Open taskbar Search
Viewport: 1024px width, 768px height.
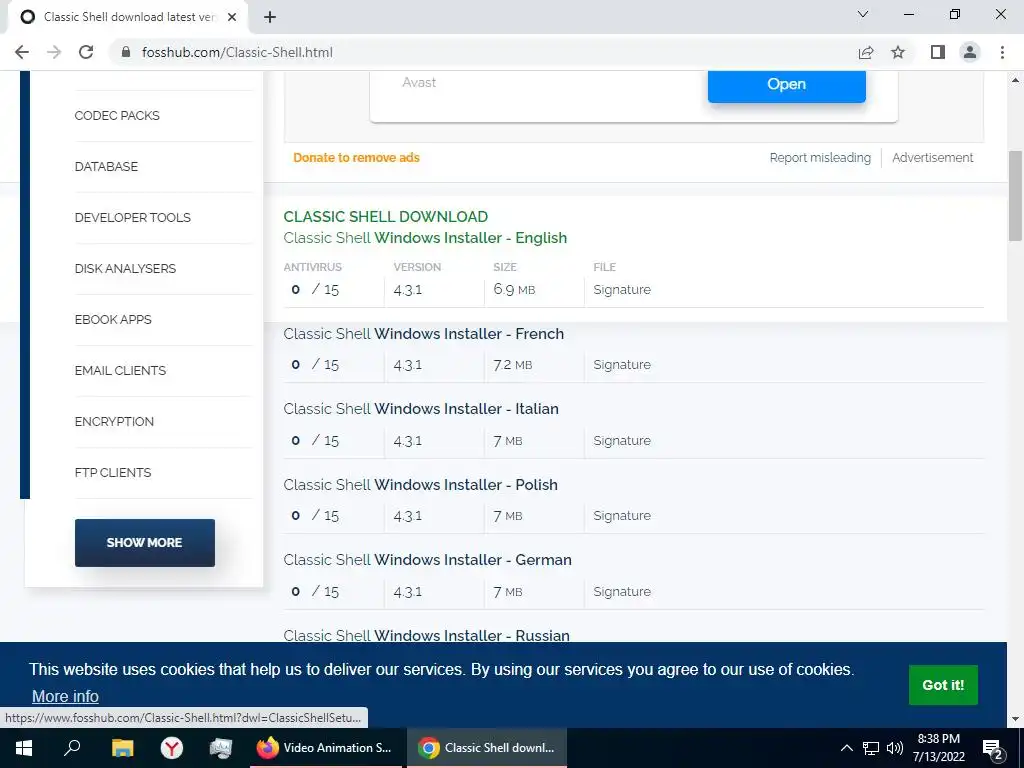(72, 748)
